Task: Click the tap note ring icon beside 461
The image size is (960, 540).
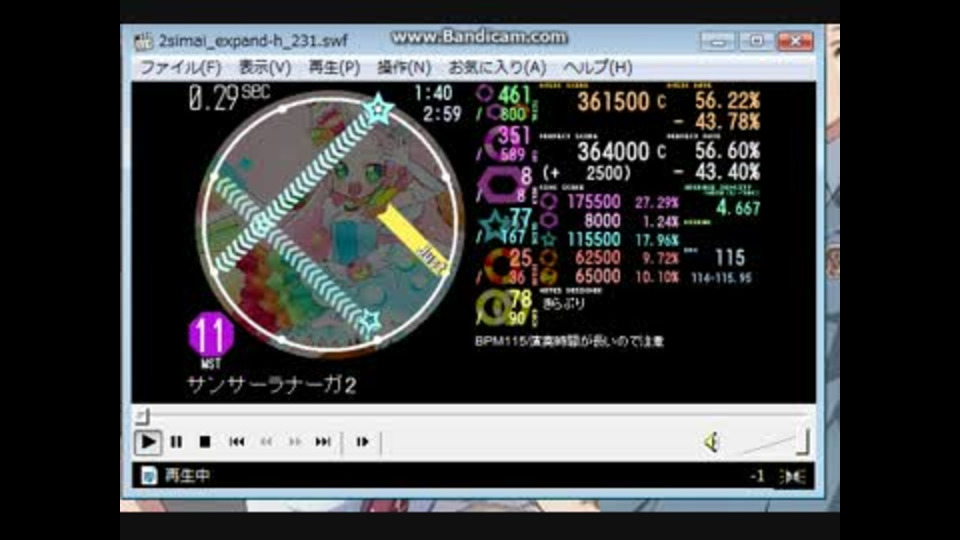Action: pos(484,94)
